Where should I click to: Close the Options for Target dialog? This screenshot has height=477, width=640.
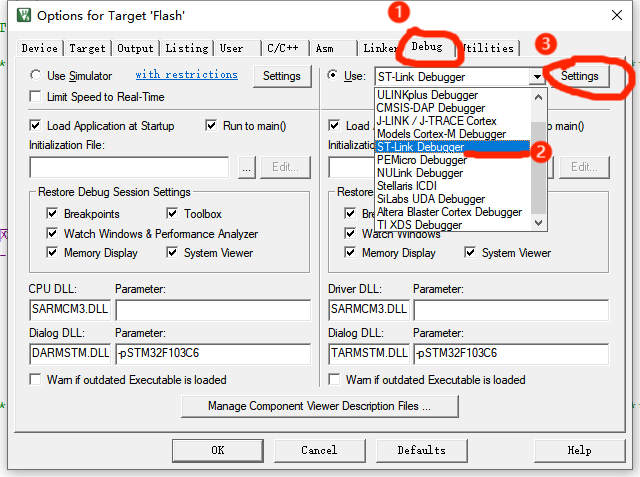click(617, 16)
